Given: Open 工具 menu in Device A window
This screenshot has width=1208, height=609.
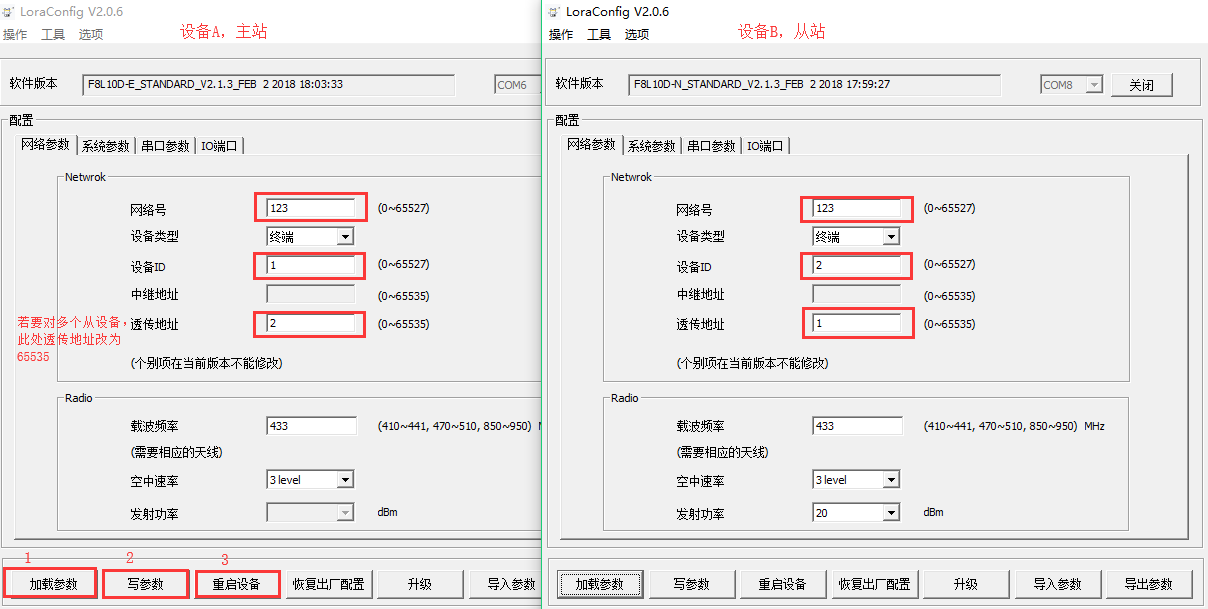Looking at the screenshot, I should click(x=53, y=34).
